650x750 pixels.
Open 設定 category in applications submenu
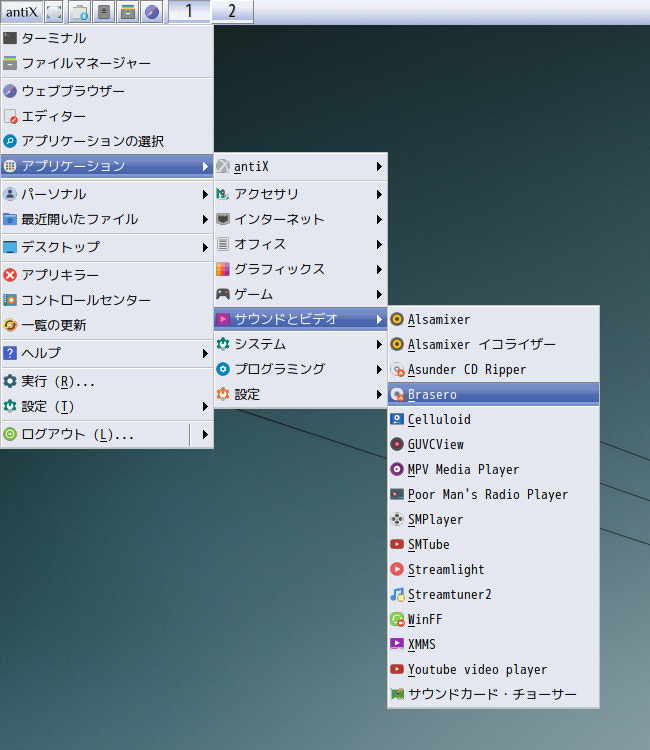[300, 394]
